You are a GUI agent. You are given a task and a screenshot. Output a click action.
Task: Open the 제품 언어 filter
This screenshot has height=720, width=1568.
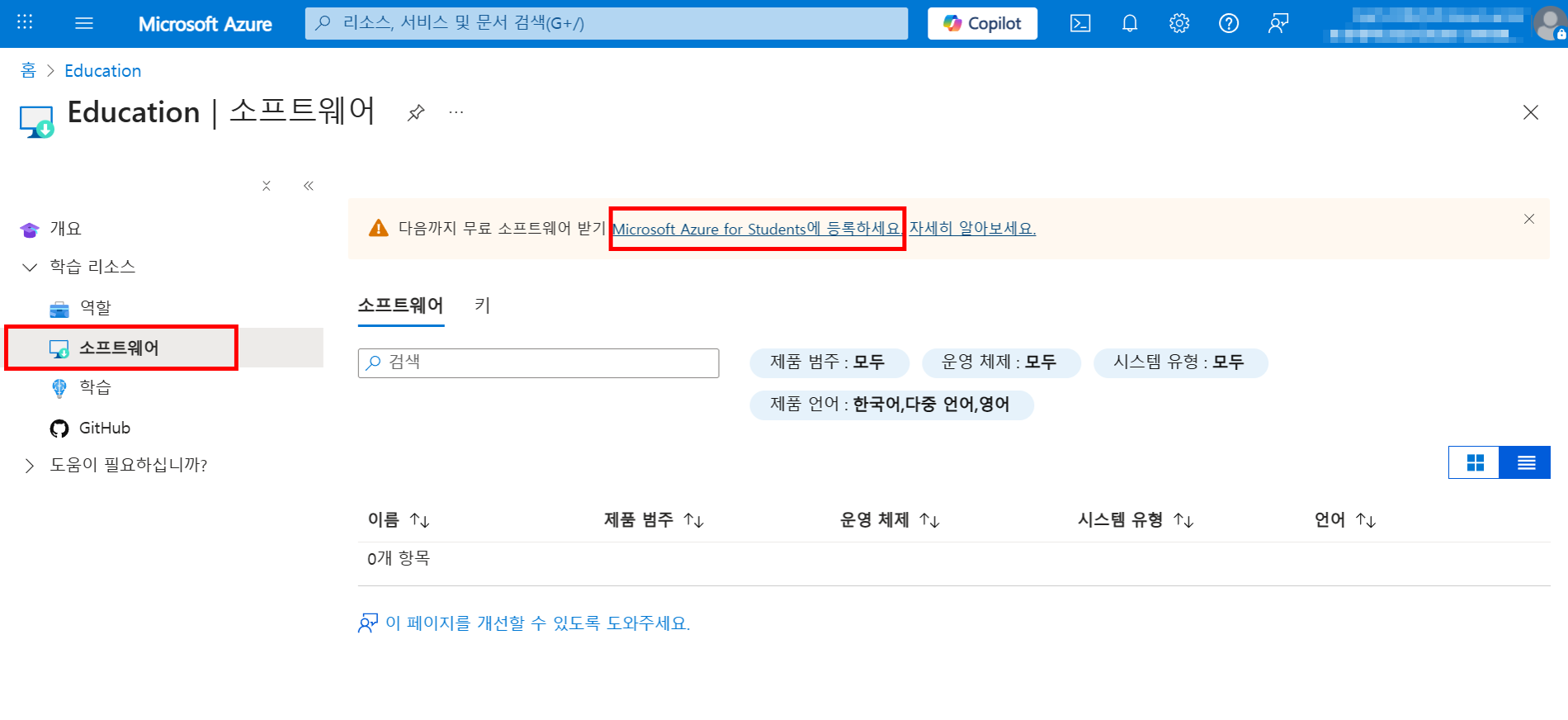coord(891,405)
